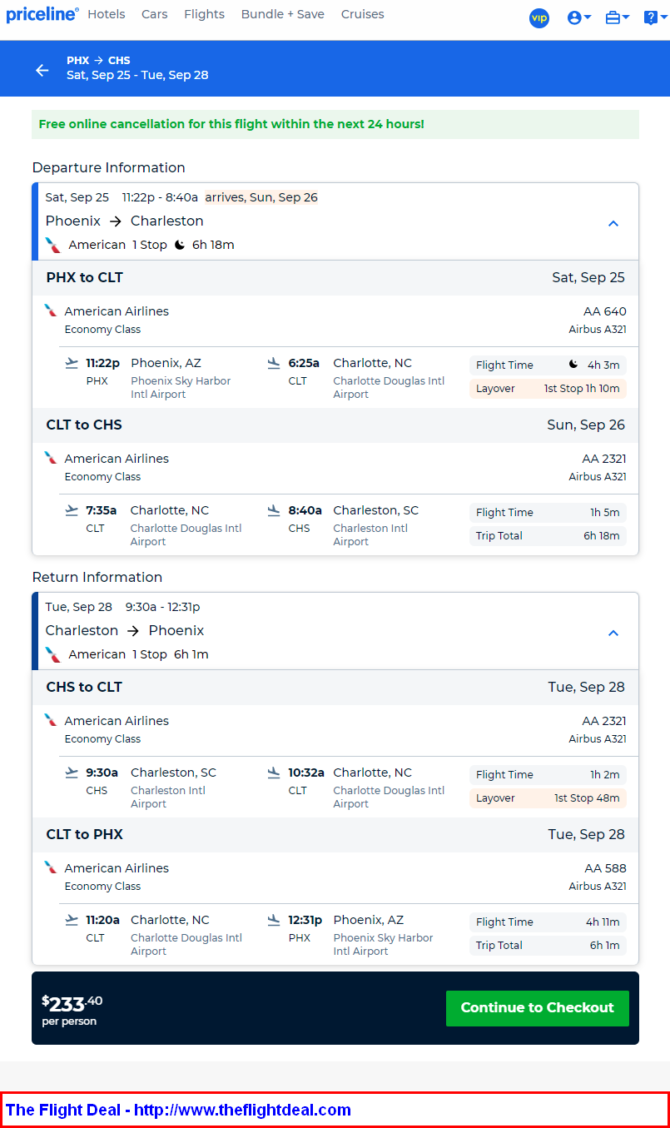670x1128 pixels.
Task: Open the VIP badge
Action: (539, 17)
